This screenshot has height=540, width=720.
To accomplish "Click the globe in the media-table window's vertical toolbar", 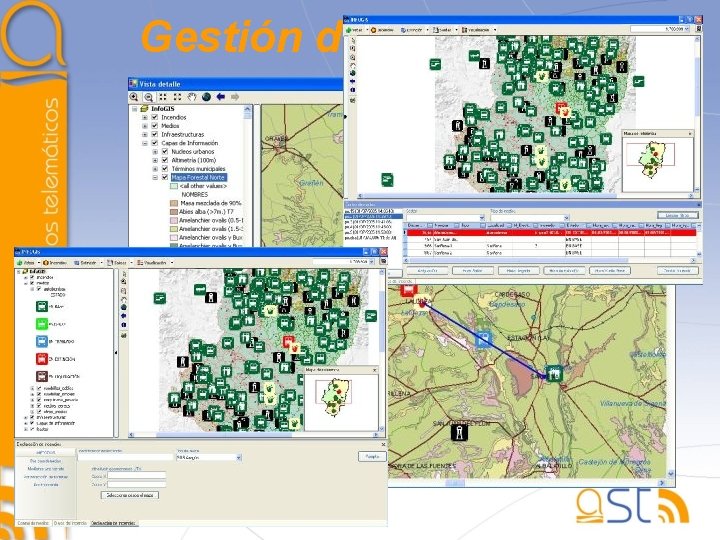I will [x=353, y=73].
